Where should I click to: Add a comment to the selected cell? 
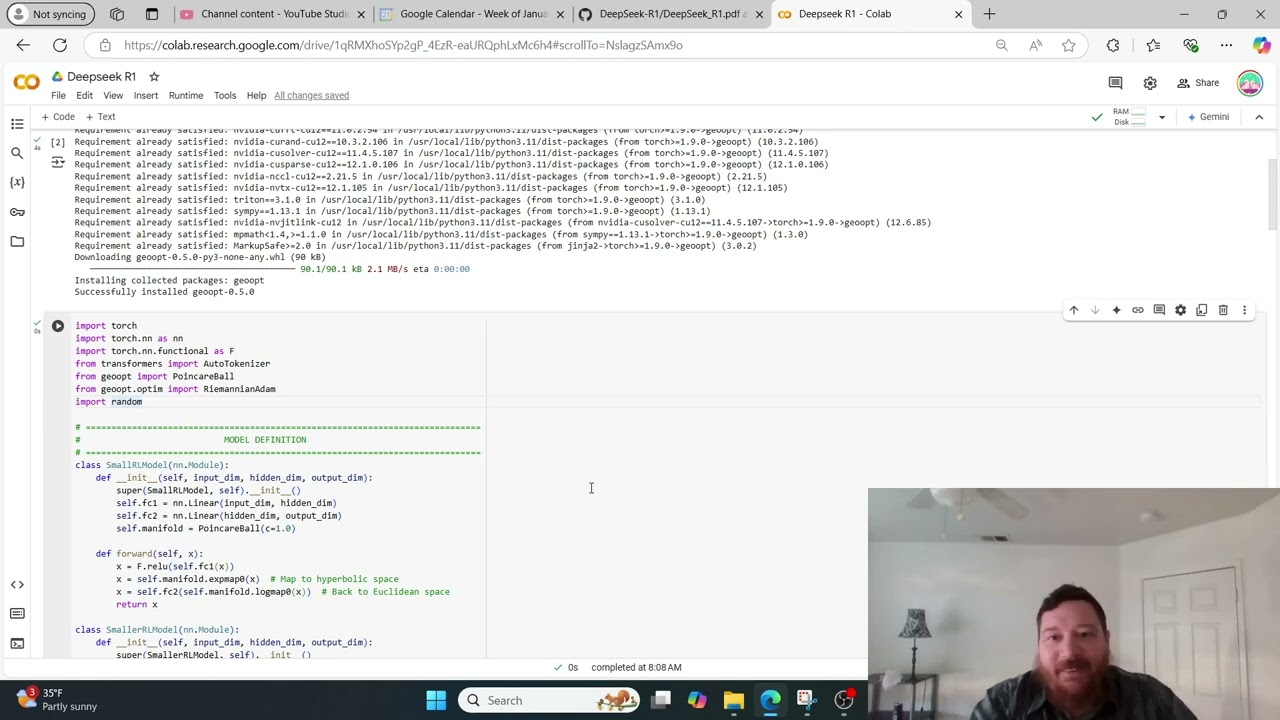1159,310
